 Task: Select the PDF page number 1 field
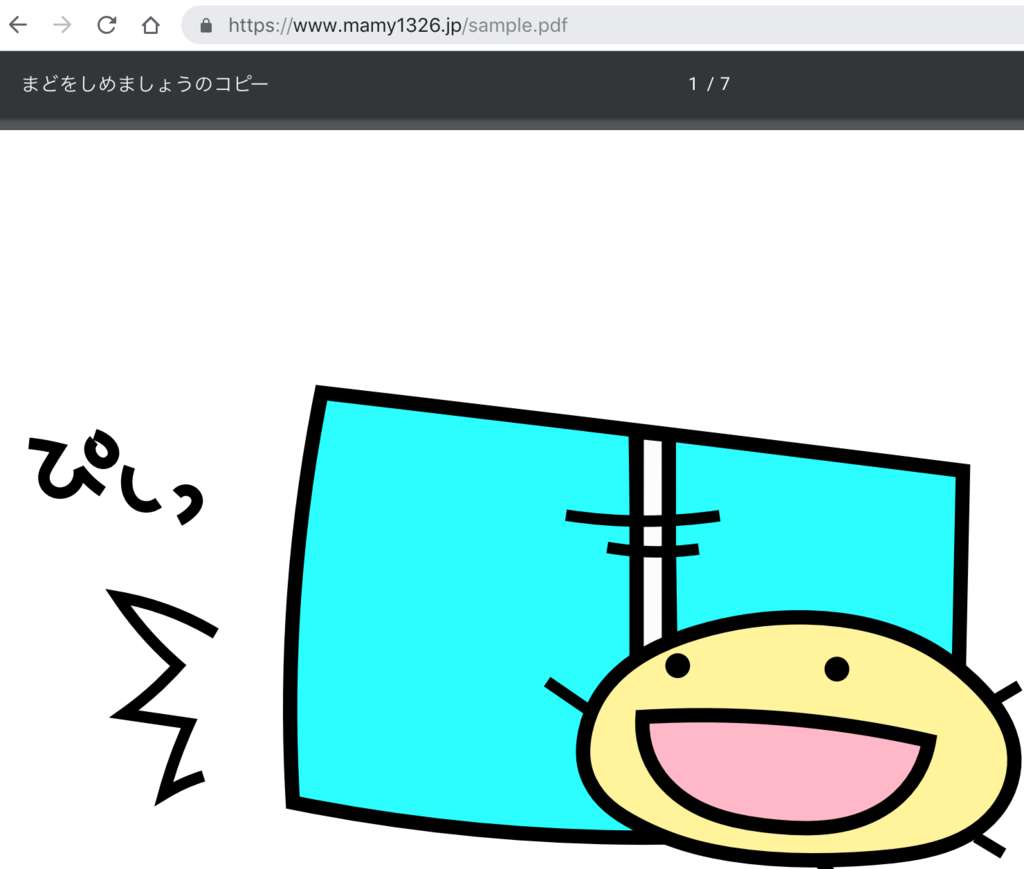[x=693, y=84]
